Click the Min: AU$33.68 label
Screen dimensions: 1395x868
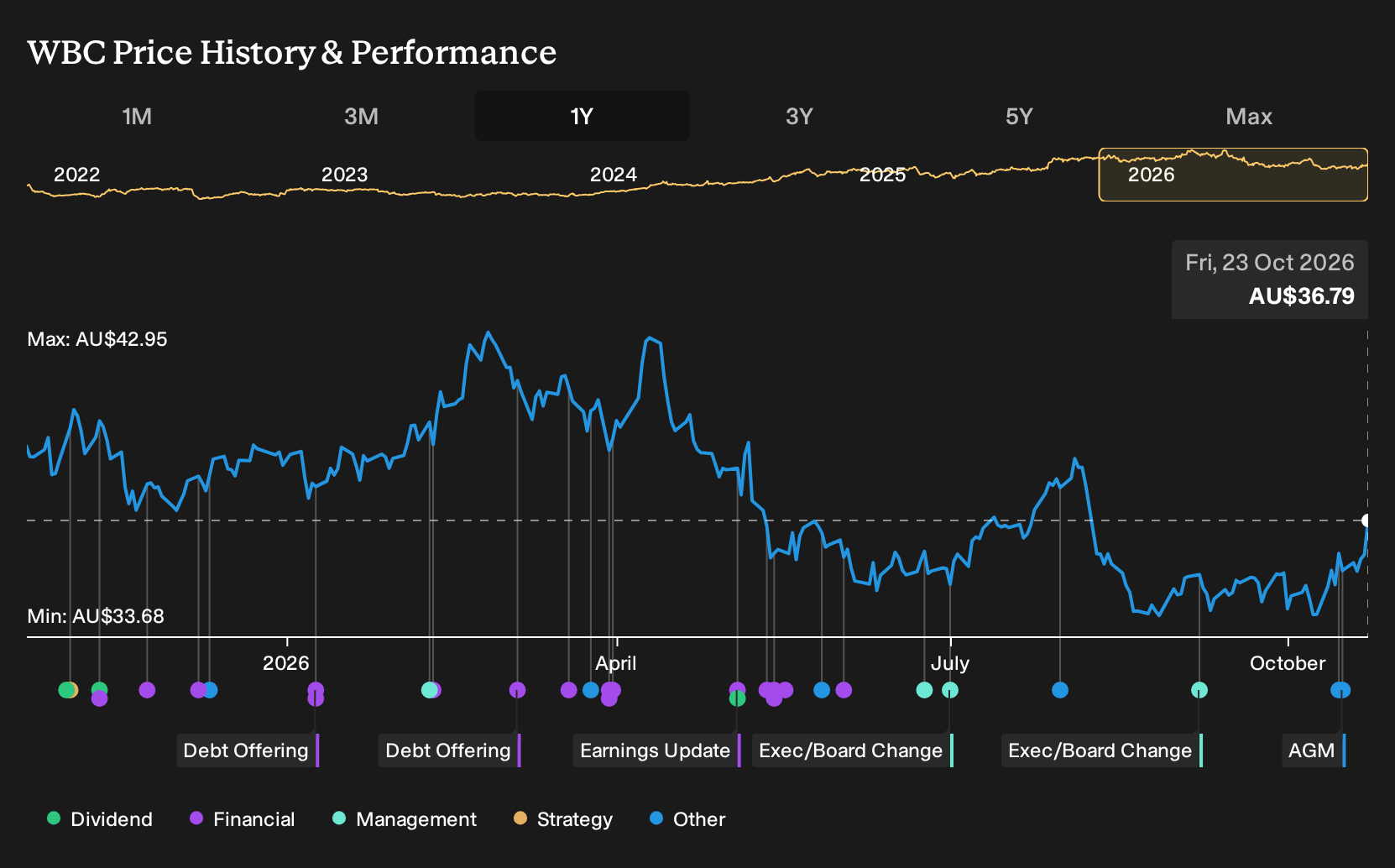96,616
